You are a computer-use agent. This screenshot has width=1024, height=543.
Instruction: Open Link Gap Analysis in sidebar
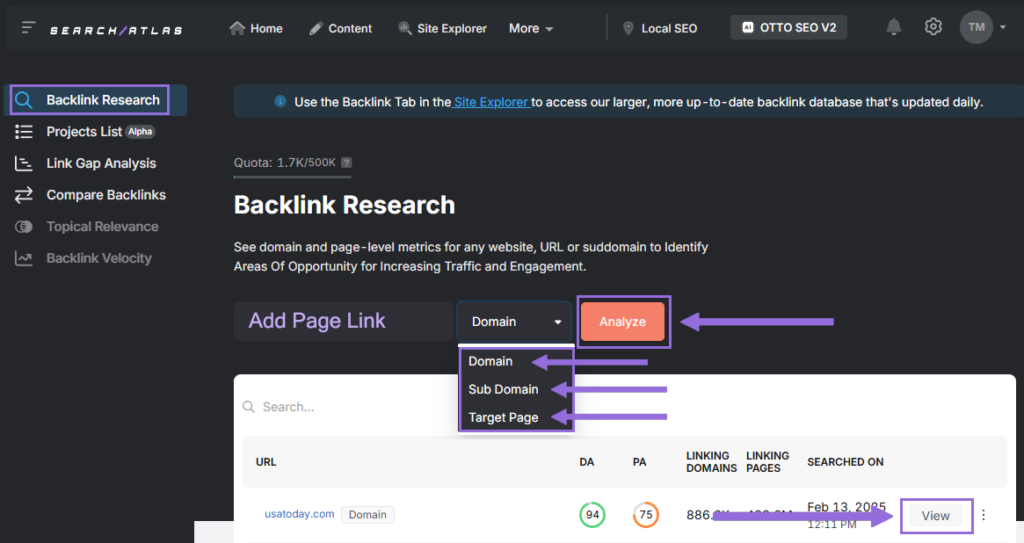pos(86,163)
